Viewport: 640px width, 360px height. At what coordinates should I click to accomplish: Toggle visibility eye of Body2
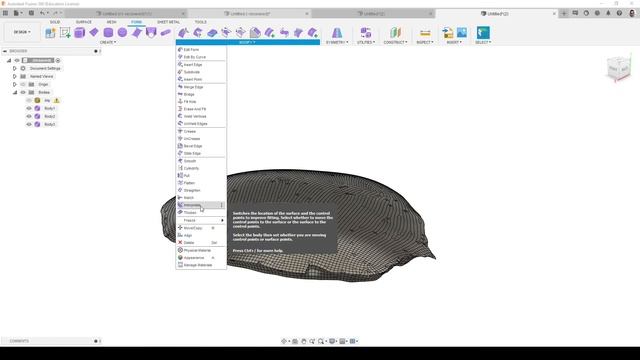tap(29, 116)
